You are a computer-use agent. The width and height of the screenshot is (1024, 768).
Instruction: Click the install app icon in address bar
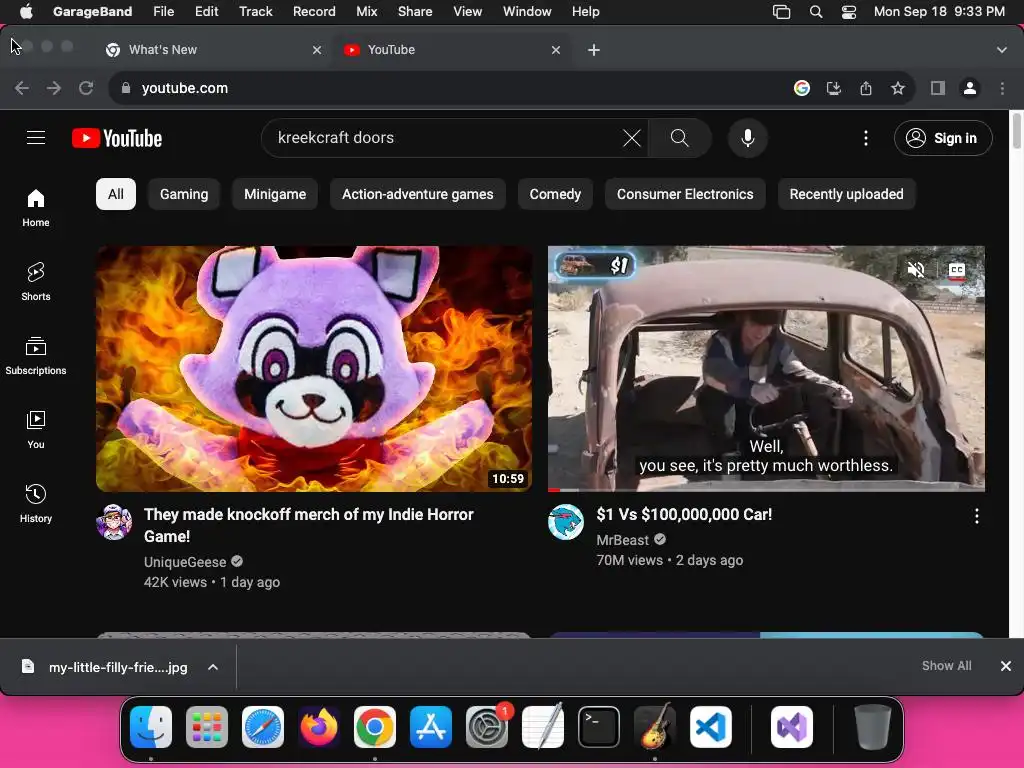point(834,88)
